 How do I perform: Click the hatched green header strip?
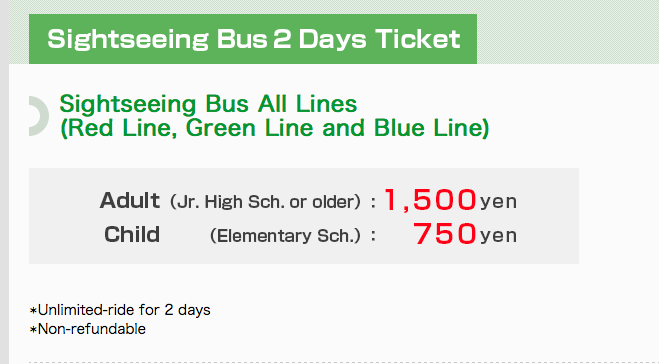pyautogui.click(x=568, y=32)
